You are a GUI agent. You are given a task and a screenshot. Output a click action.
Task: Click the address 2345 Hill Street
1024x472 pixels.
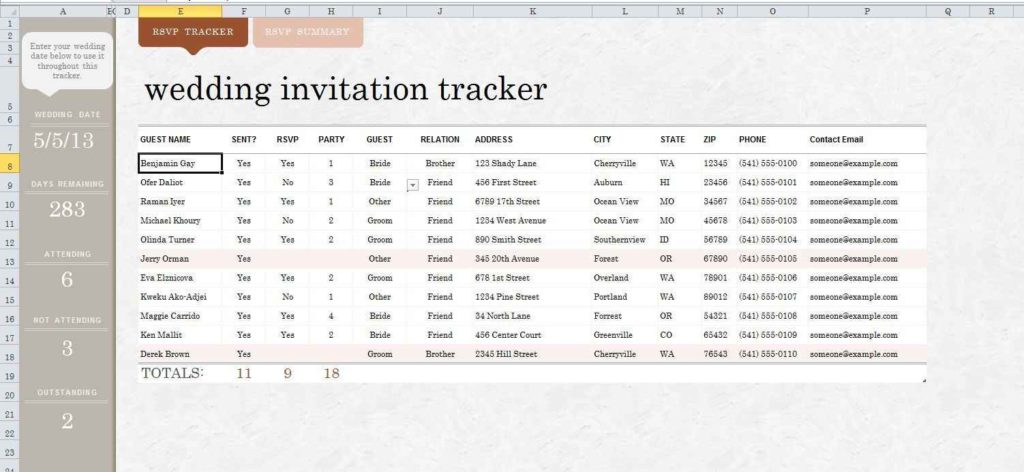(x=506, y=354)
